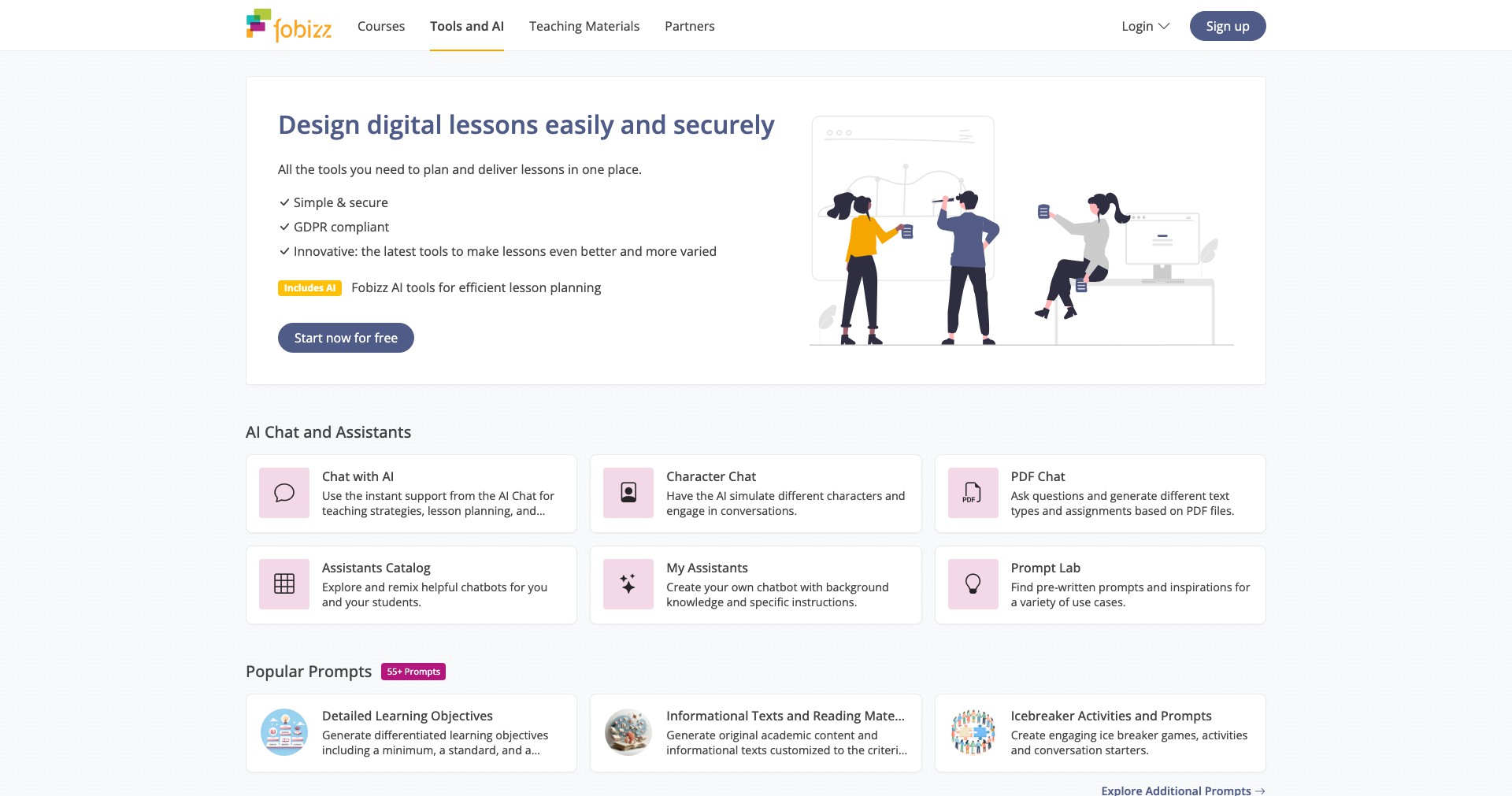Screen dimensions: 1512x796
Task: Click the PDF Chat file icon
Action: point(973,493)
